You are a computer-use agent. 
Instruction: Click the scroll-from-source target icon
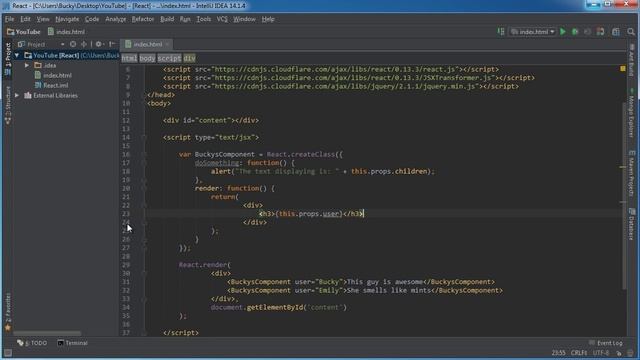[x=73, y=44]
